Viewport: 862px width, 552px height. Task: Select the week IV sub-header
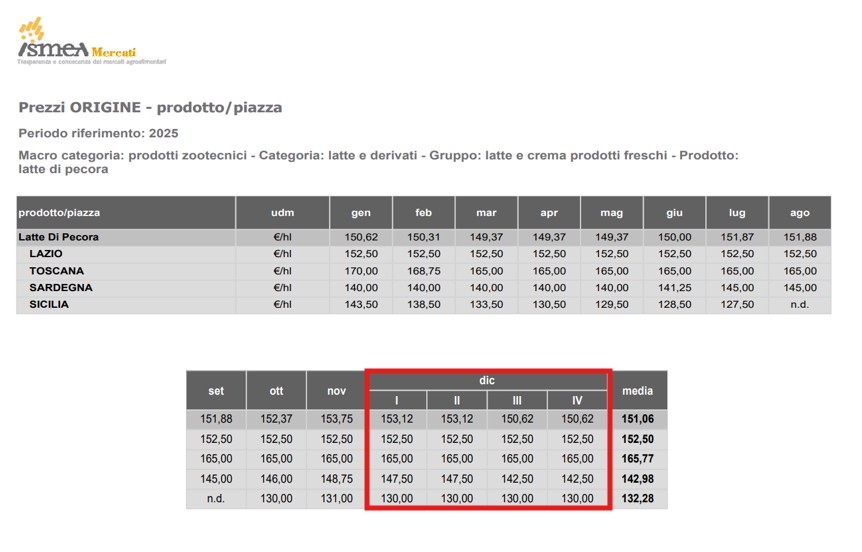point(577,400)
